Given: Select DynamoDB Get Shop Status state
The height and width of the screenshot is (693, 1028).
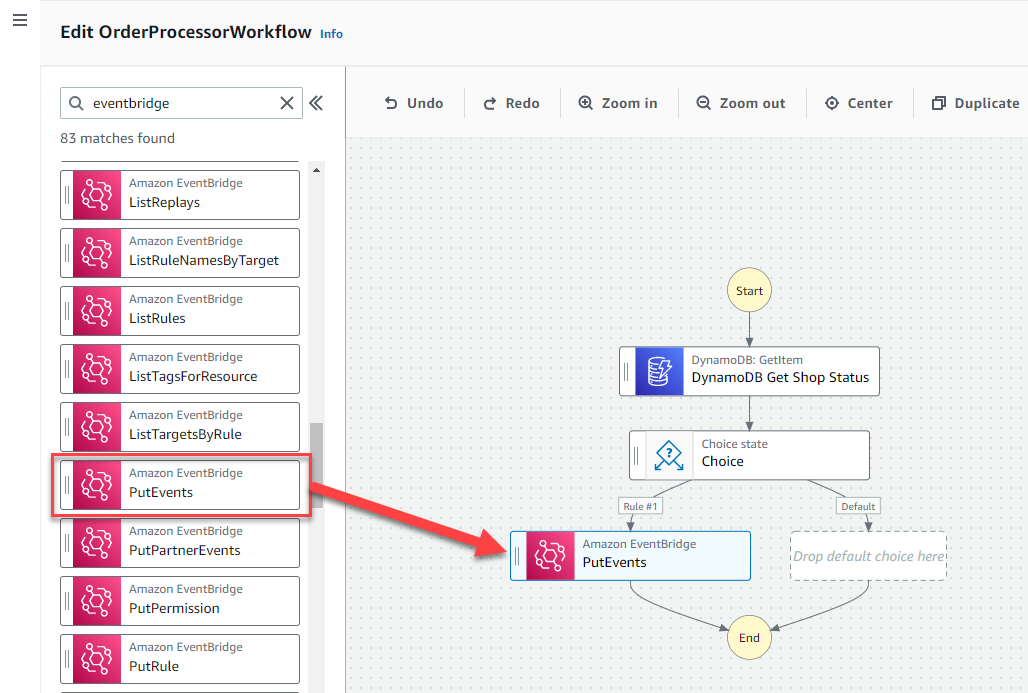Looking at the screenshot, I should tap(749, 371).
